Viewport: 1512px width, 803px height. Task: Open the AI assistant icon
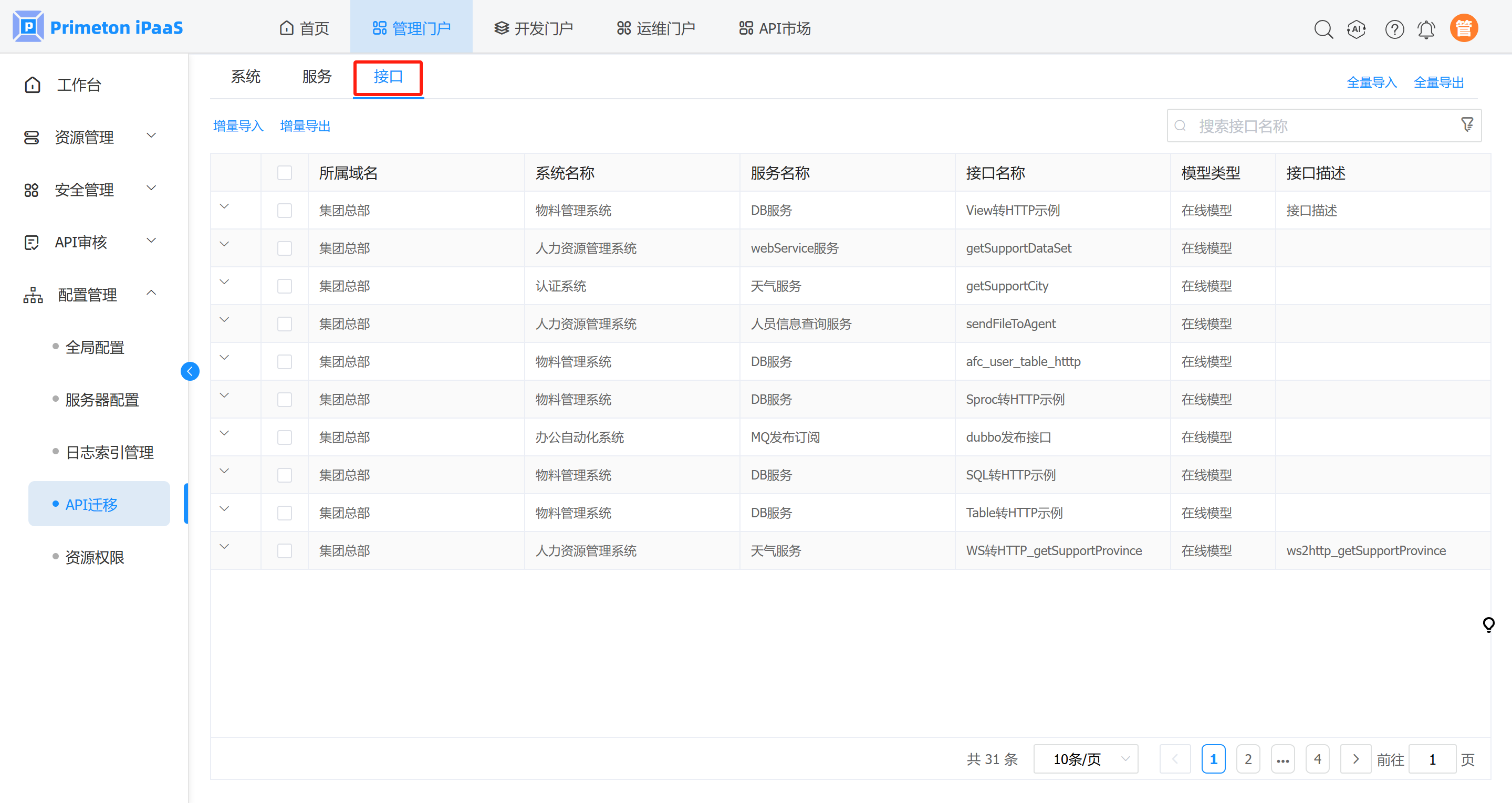click(1357, 28)
